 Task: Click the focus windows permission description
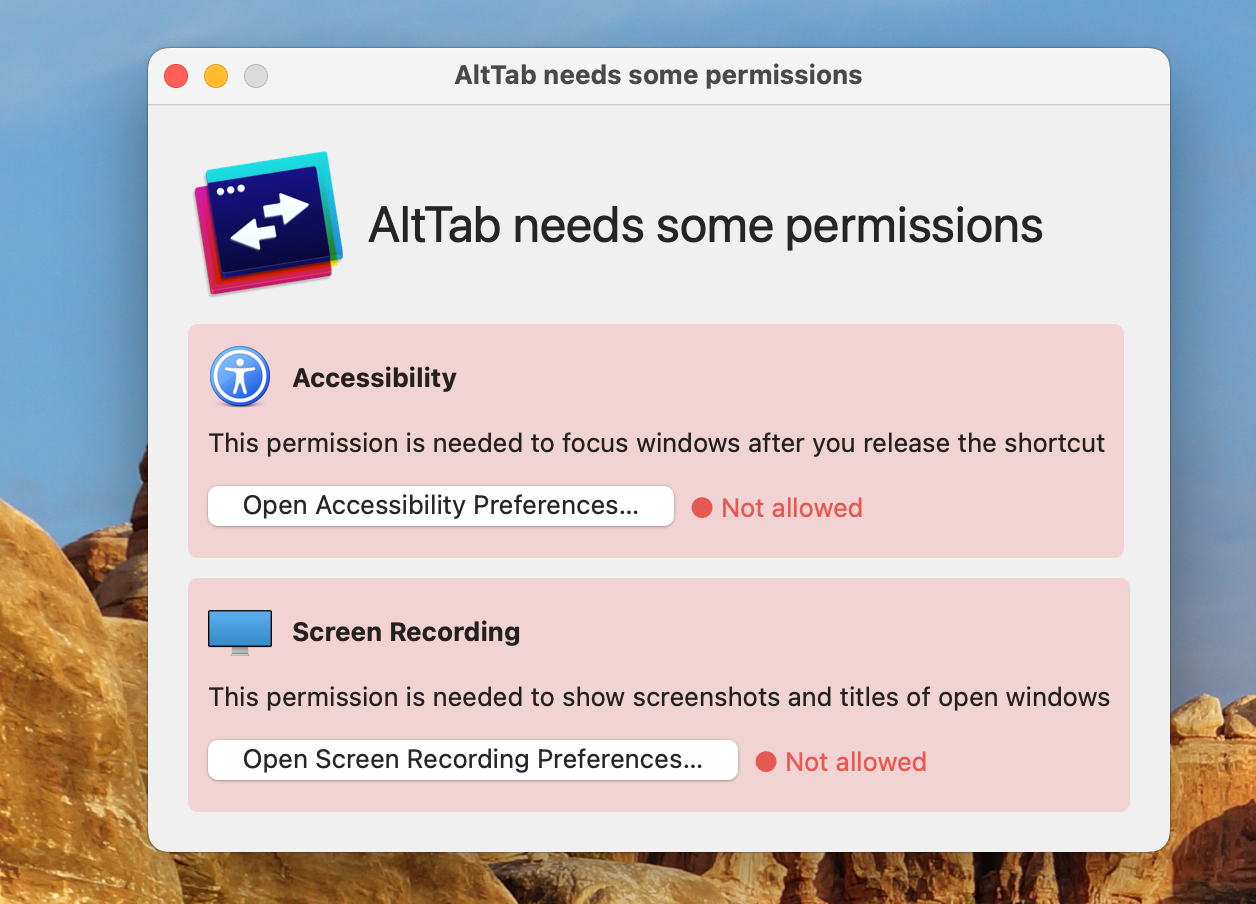click(x=656, y=443)
